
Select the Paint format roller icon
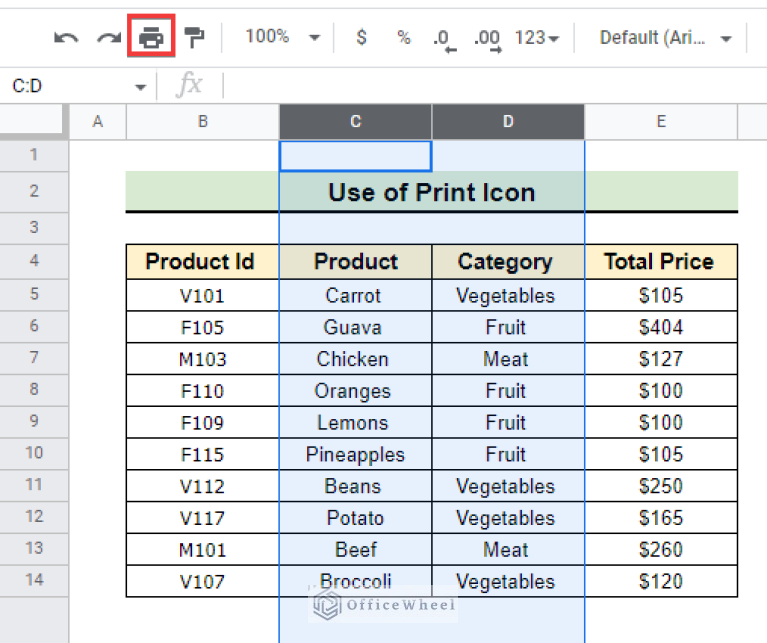pyautogui.click(x=194, y=38)
